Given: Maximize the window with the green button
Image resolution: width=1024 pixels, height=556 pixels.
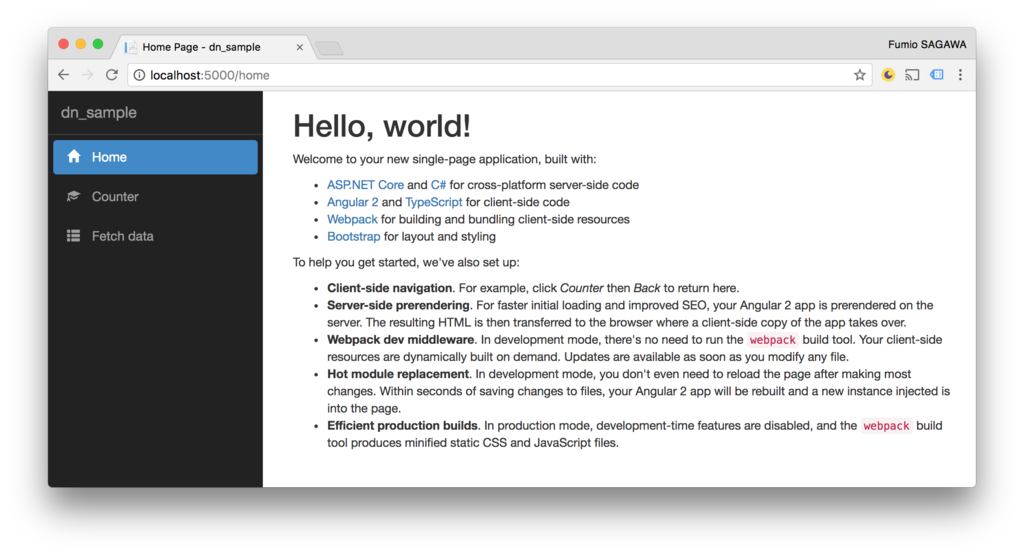Looking at the screenshot, I should 98,44.
